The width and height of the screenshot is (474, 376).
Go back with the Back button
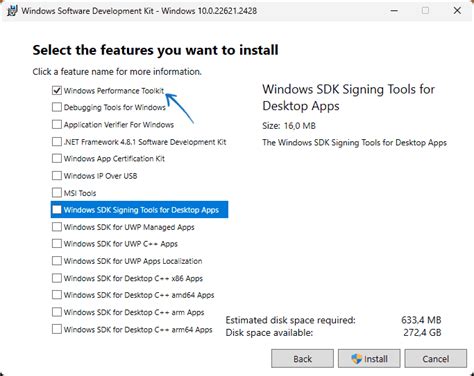[x=302, y=359]
